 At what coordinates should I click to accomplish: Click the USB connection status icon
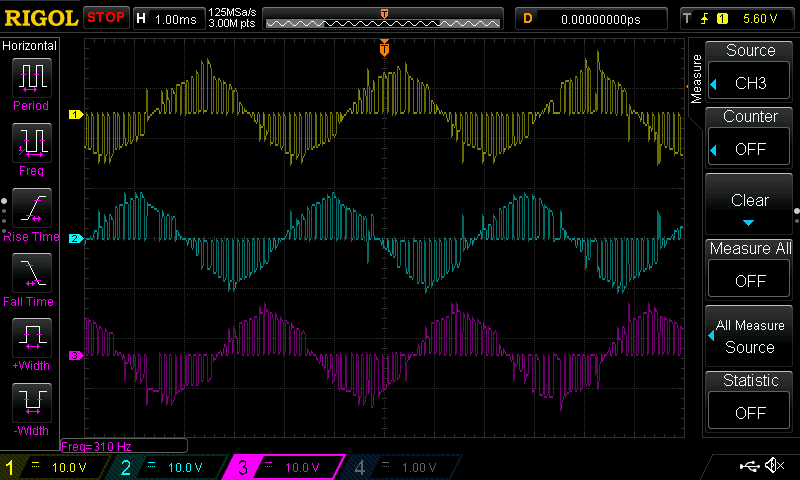coord(749,465)
